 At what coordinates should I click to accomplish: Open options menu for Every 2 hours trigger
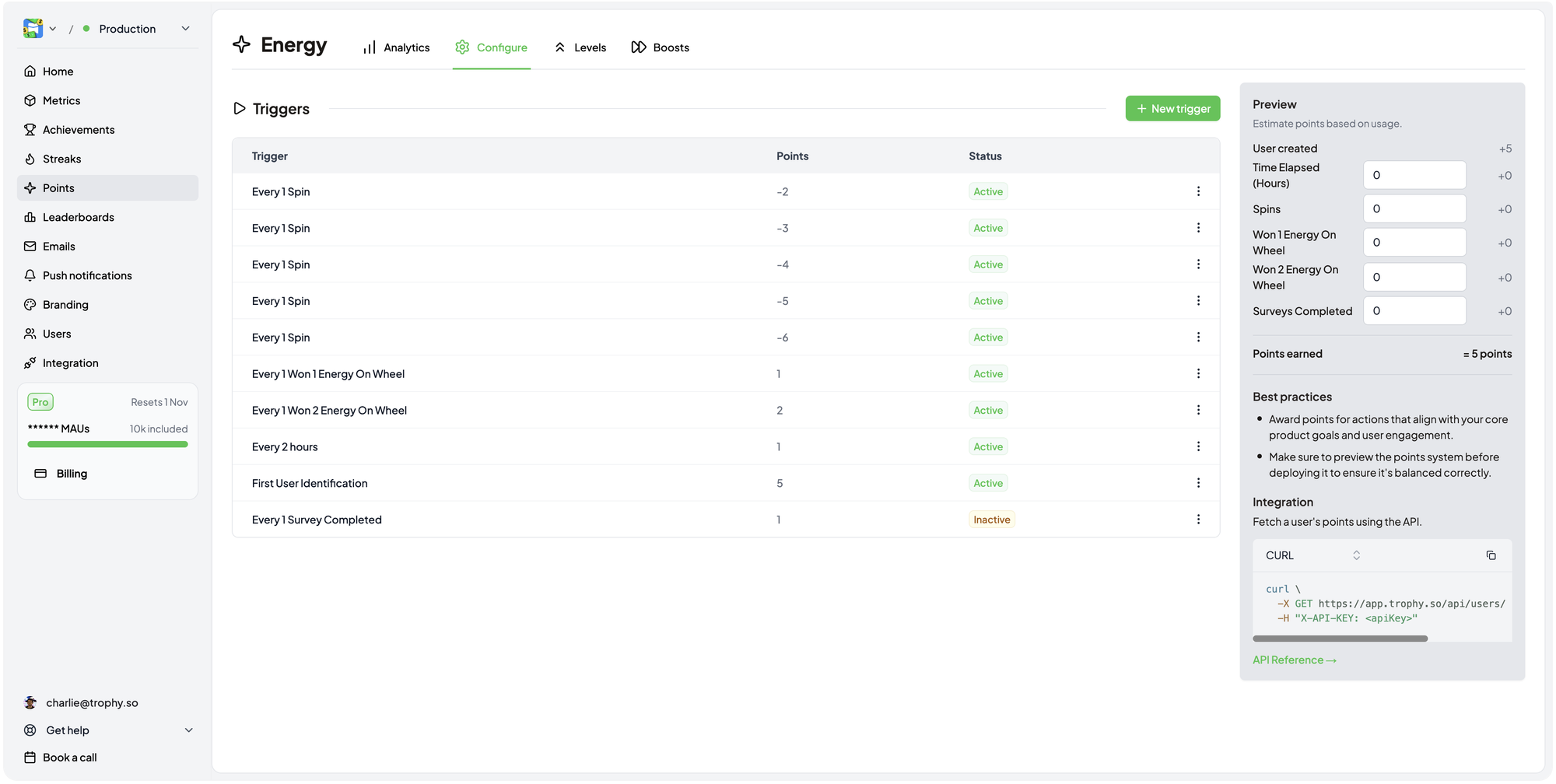[x=1198, y=446]
